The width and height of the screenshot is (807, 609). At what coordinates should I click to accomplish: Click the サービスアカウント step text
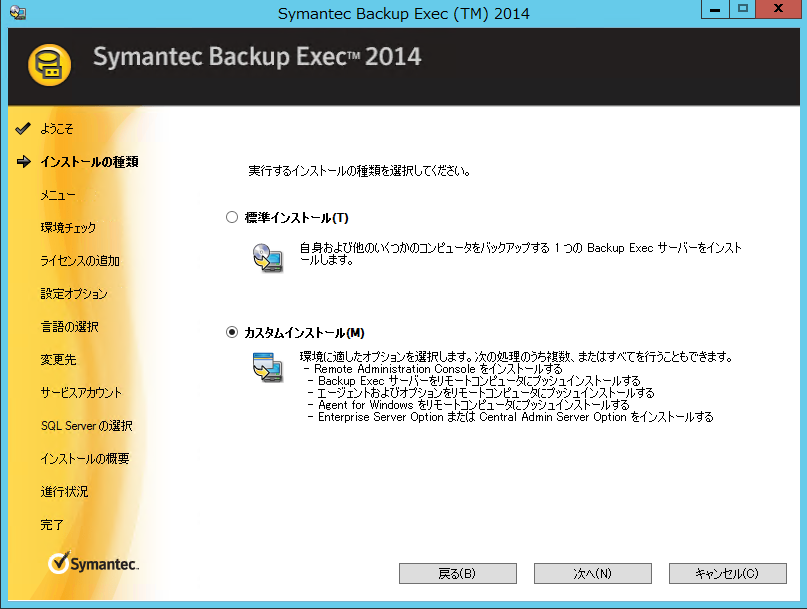tap(81, 393)
